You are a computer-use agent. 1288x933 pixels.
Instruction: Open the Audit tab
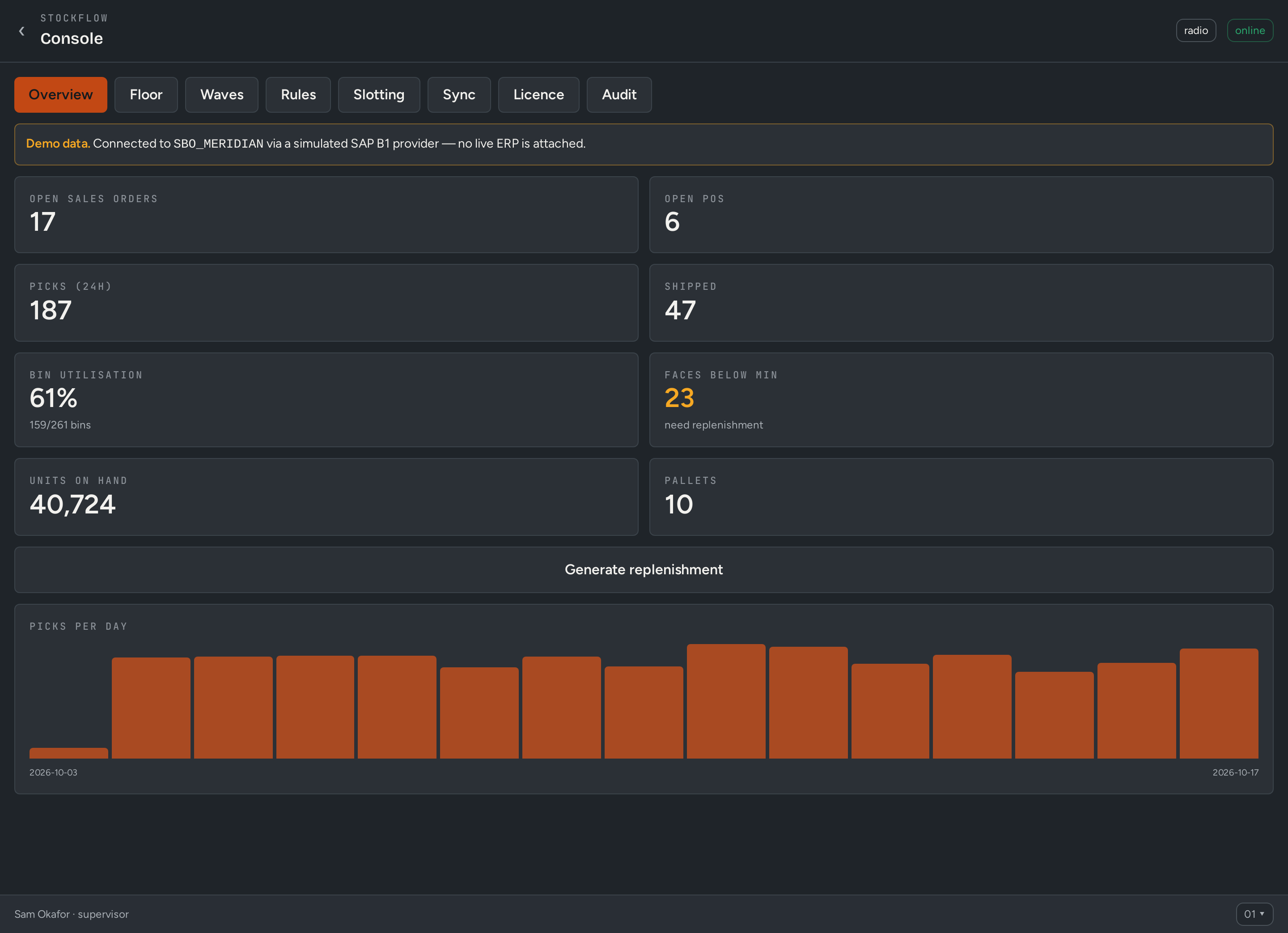point(619,95)
